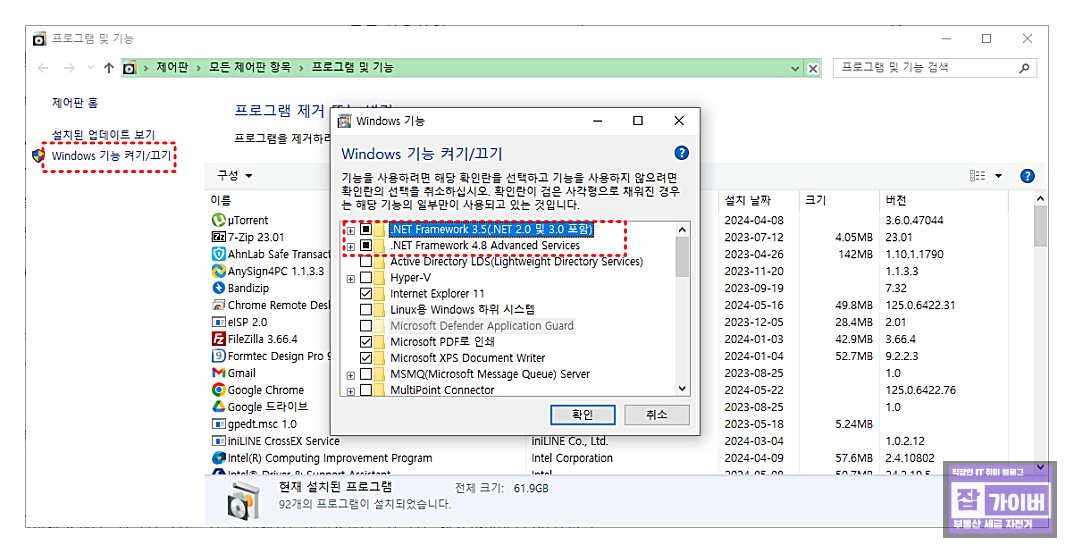Open view options dropdown arrow
The height and width of the screenshot is (553, 1074).
coord(999,176)
